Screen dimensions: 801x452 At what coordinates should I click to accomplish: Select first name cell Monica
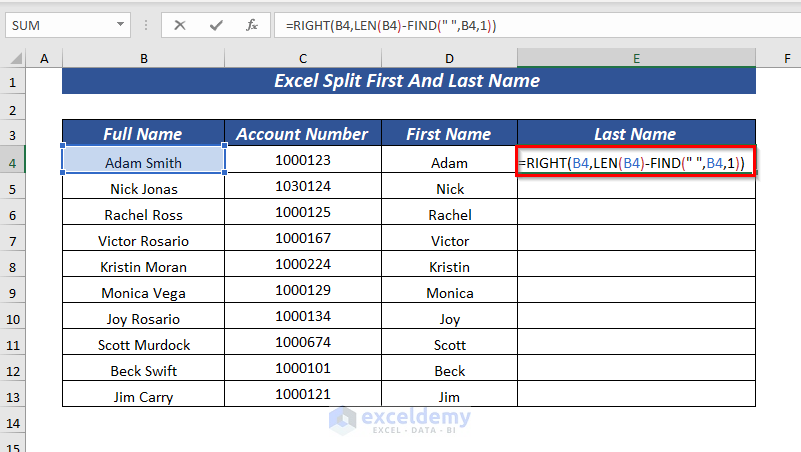click(450, 293)
